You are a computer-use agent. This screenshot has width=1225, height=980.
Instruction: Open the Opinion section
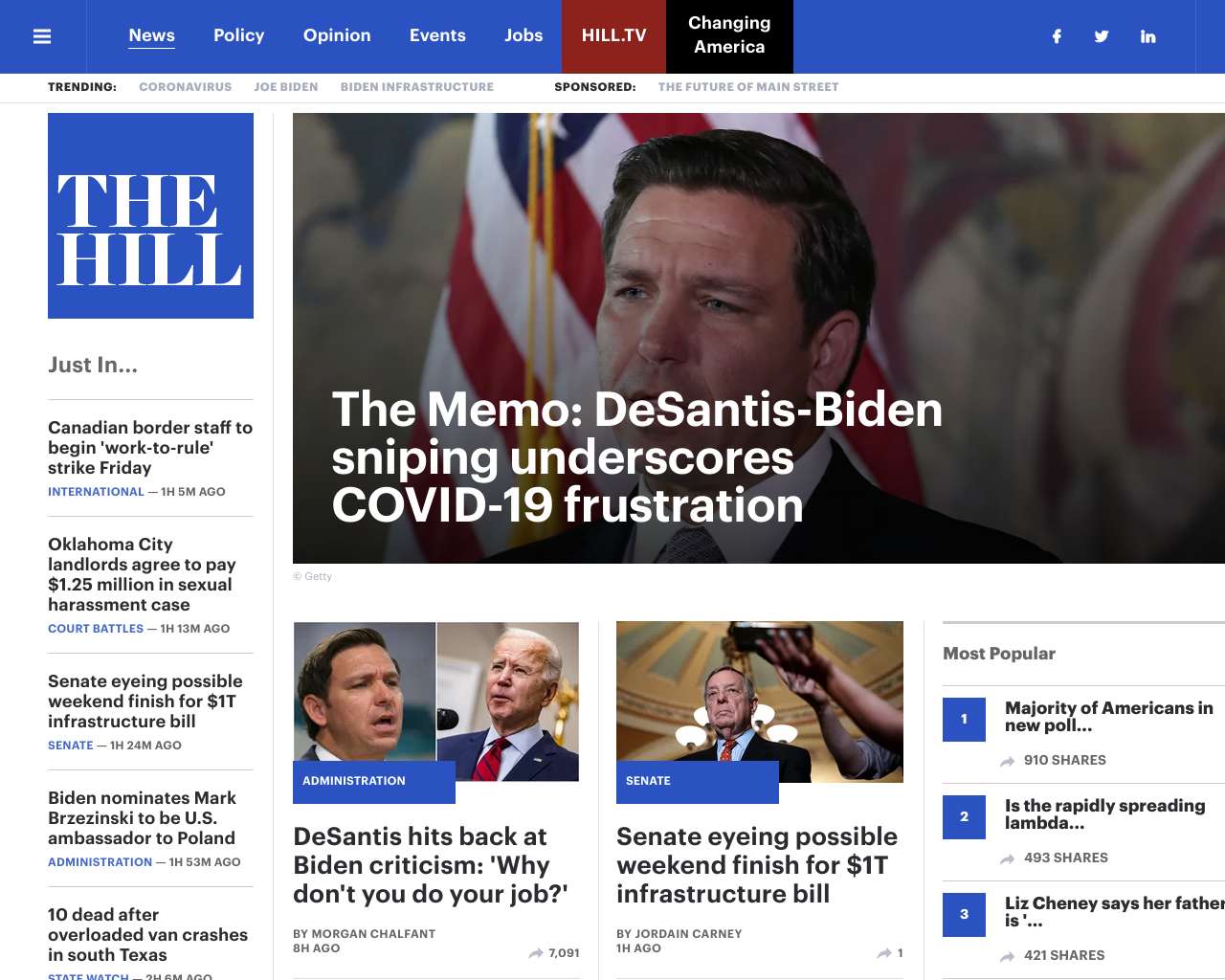coord(337,35)
